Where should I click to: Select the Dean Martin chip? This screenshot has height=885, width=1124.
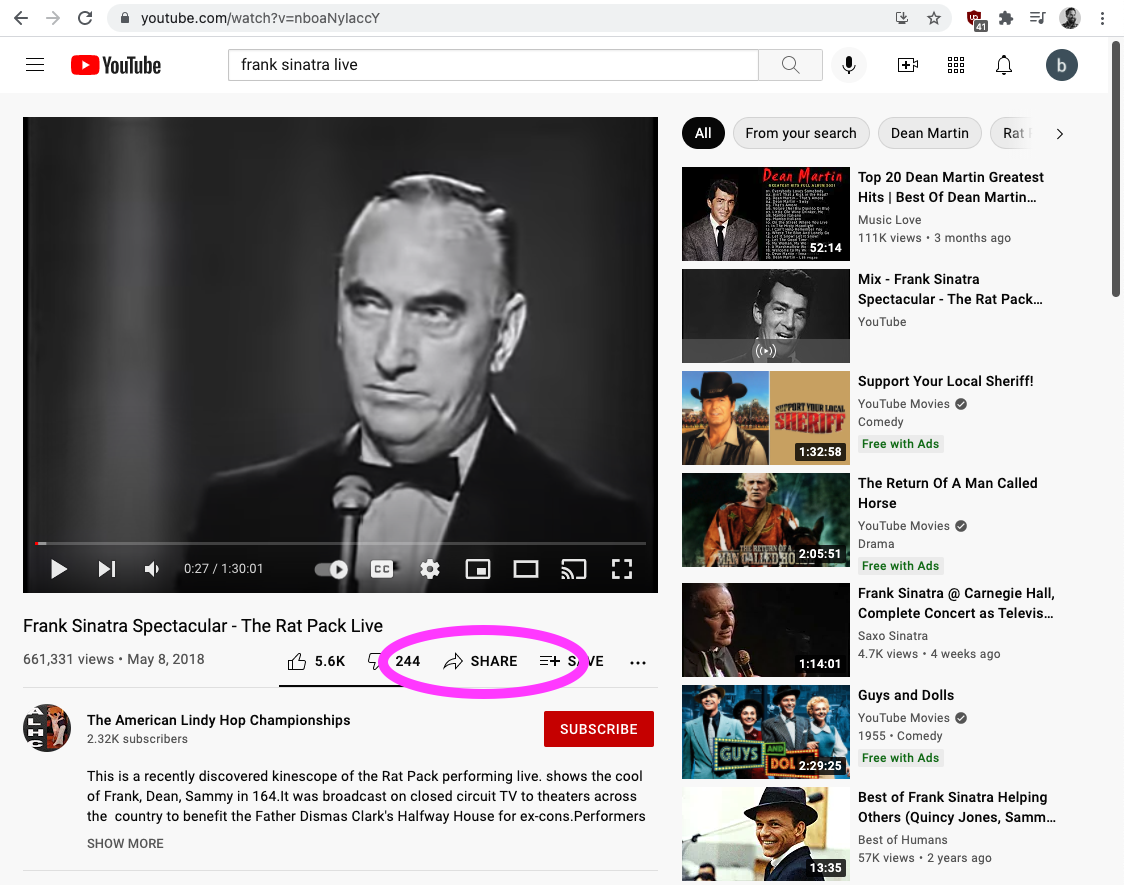click(x=930, y=133)
